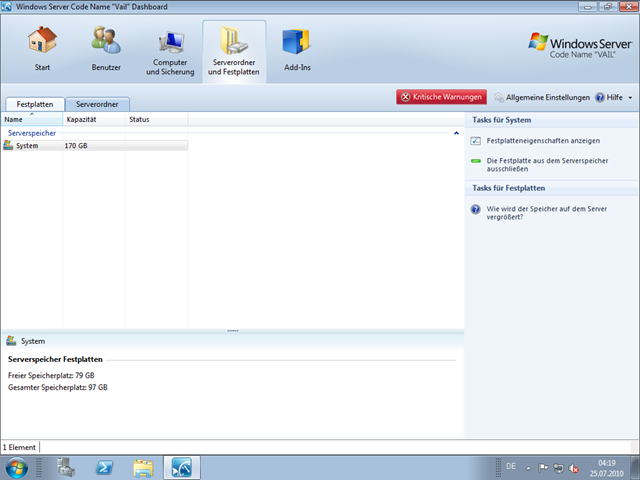The image size is (640, 480).
Task: Open Windows Explorer from the taskbar
Action: (x=143, y=468)
